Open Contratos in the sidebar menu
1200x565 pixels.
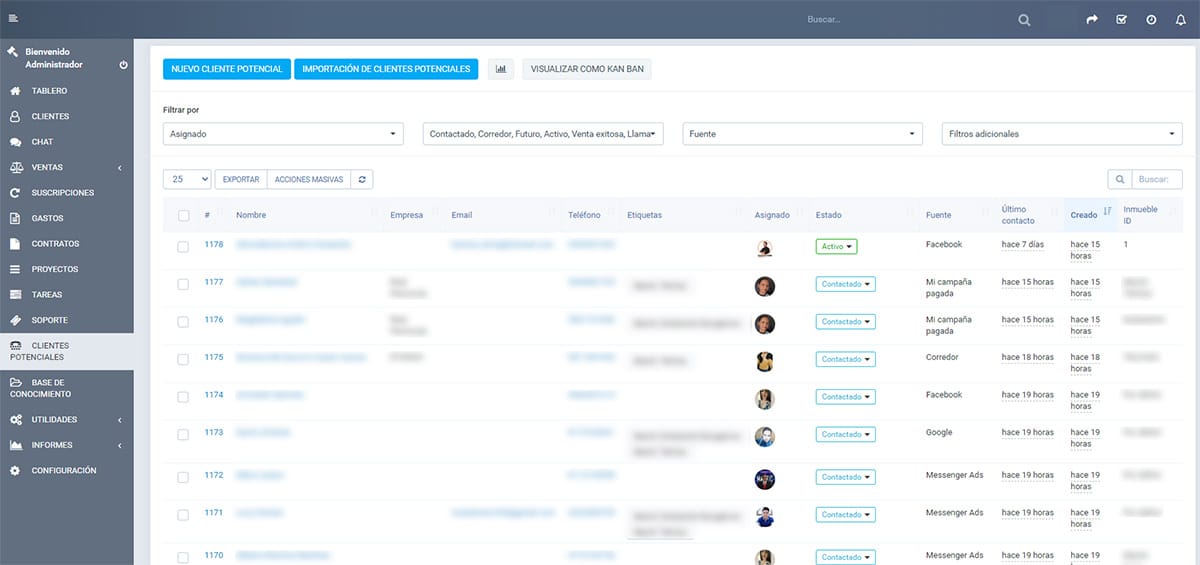(55, 244)
